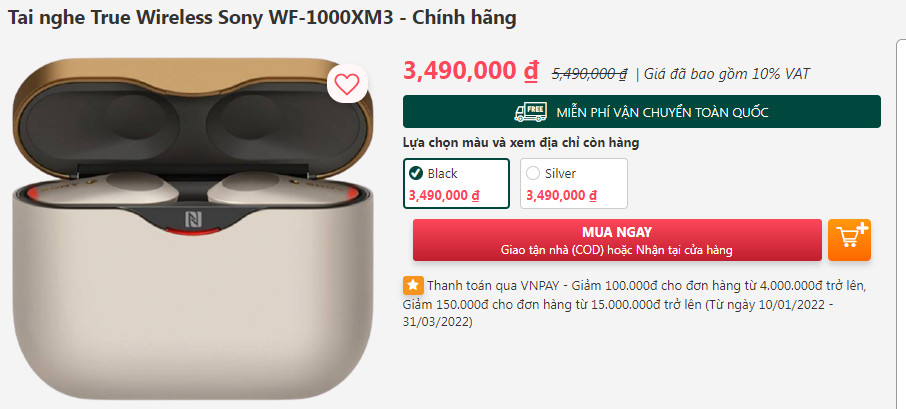Click the 10% VAT included note
906x409 pixels.
[727, 74]
